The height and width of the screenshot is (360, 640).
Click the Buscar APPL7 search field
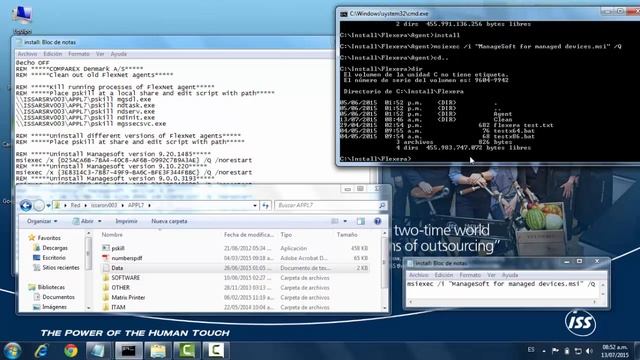[327, 205]
